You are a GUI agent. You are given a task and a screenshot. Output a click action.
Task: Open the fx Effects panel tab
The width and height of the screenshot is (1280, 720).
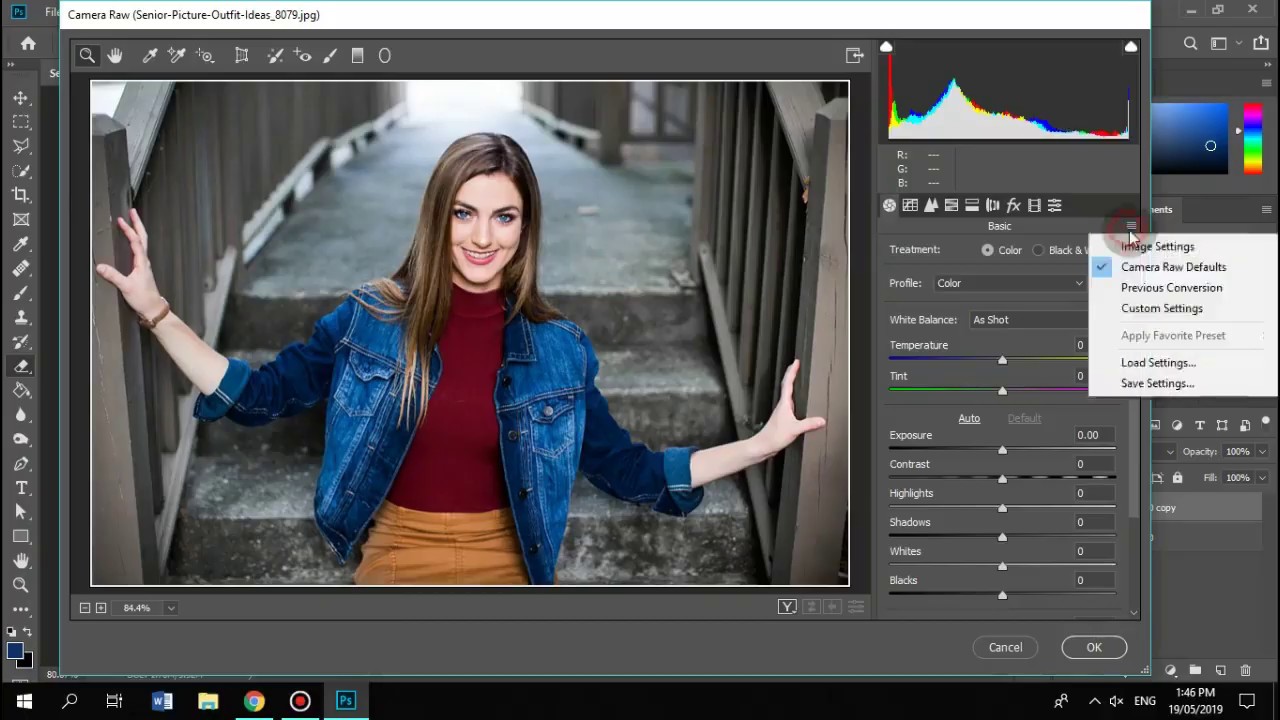coord(1013,205)
